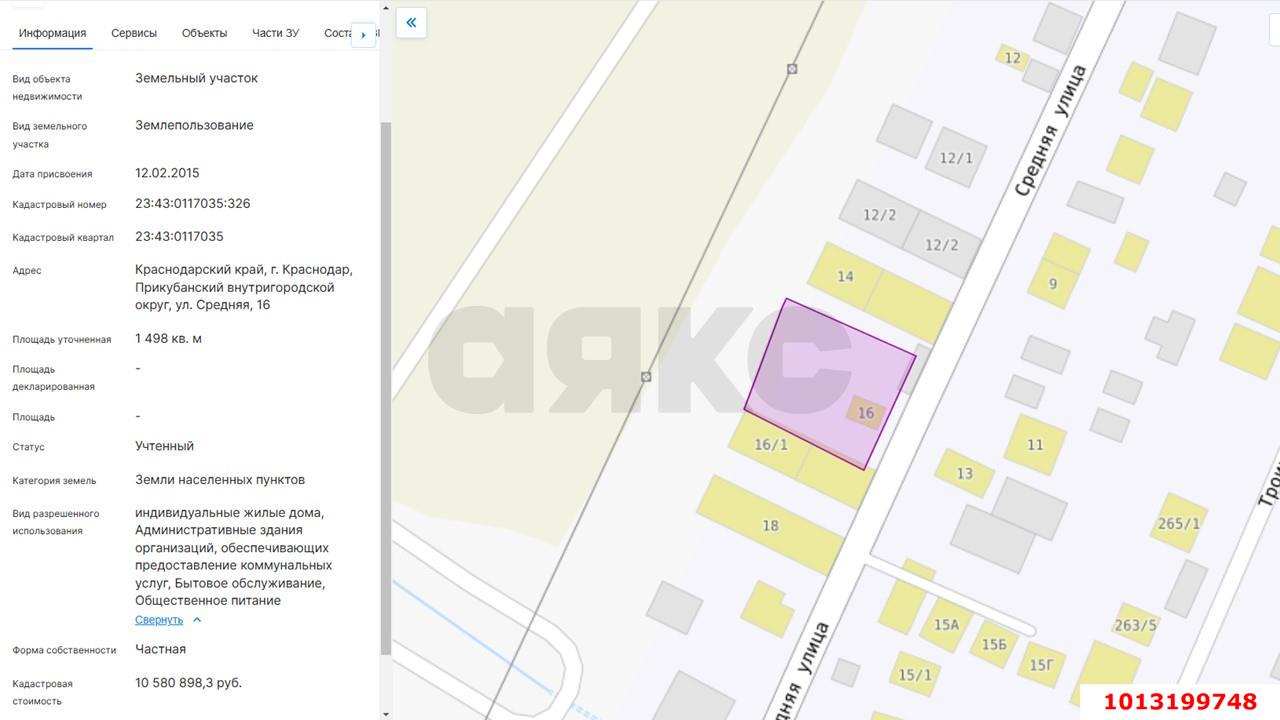Image resolution: width=1280 pixels, height=720 pixels.
Task: Switch to the Сервисы tab
Action: point(134,33)
